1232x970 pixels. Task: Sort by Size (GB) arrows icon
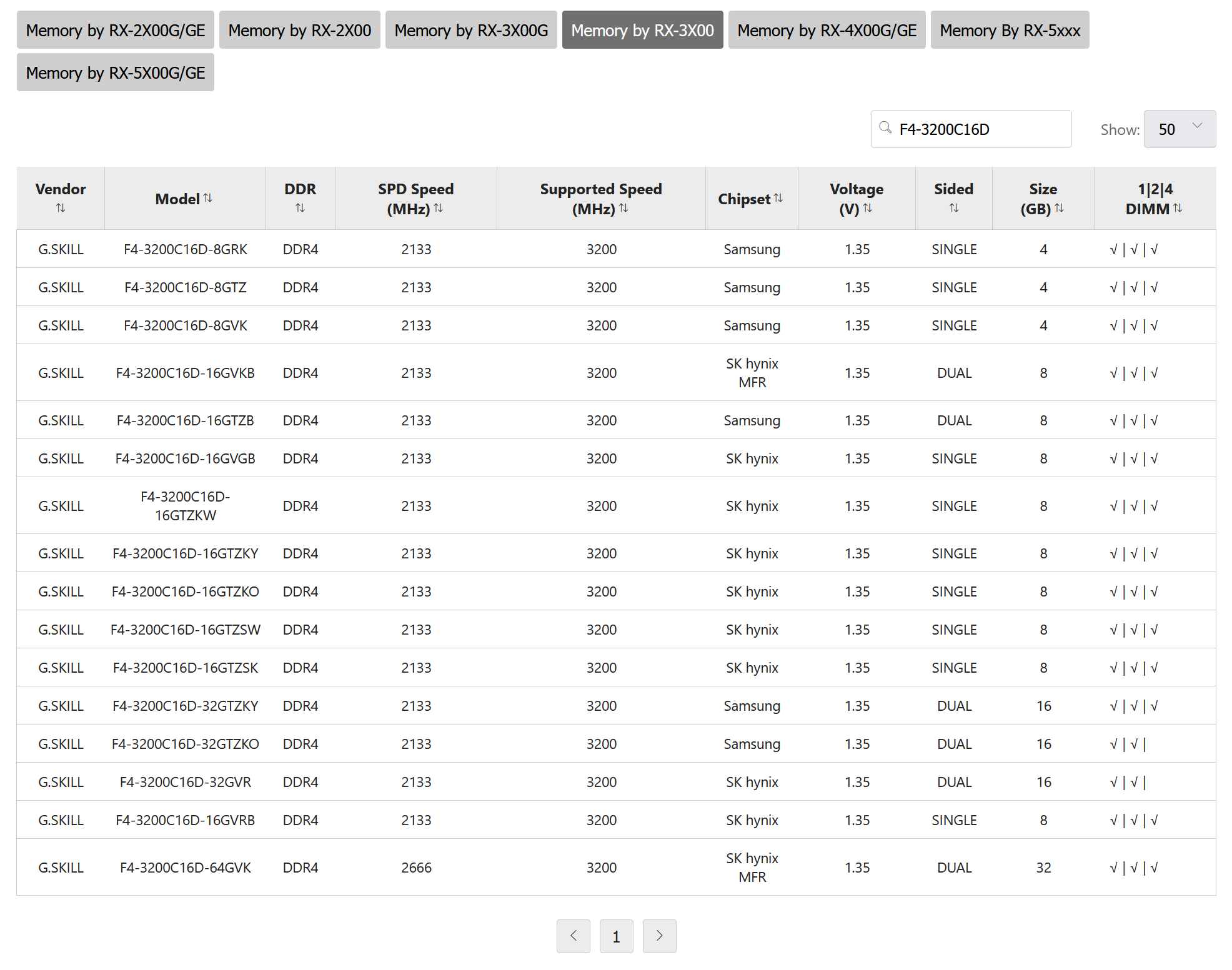[x=1060, y=208]
